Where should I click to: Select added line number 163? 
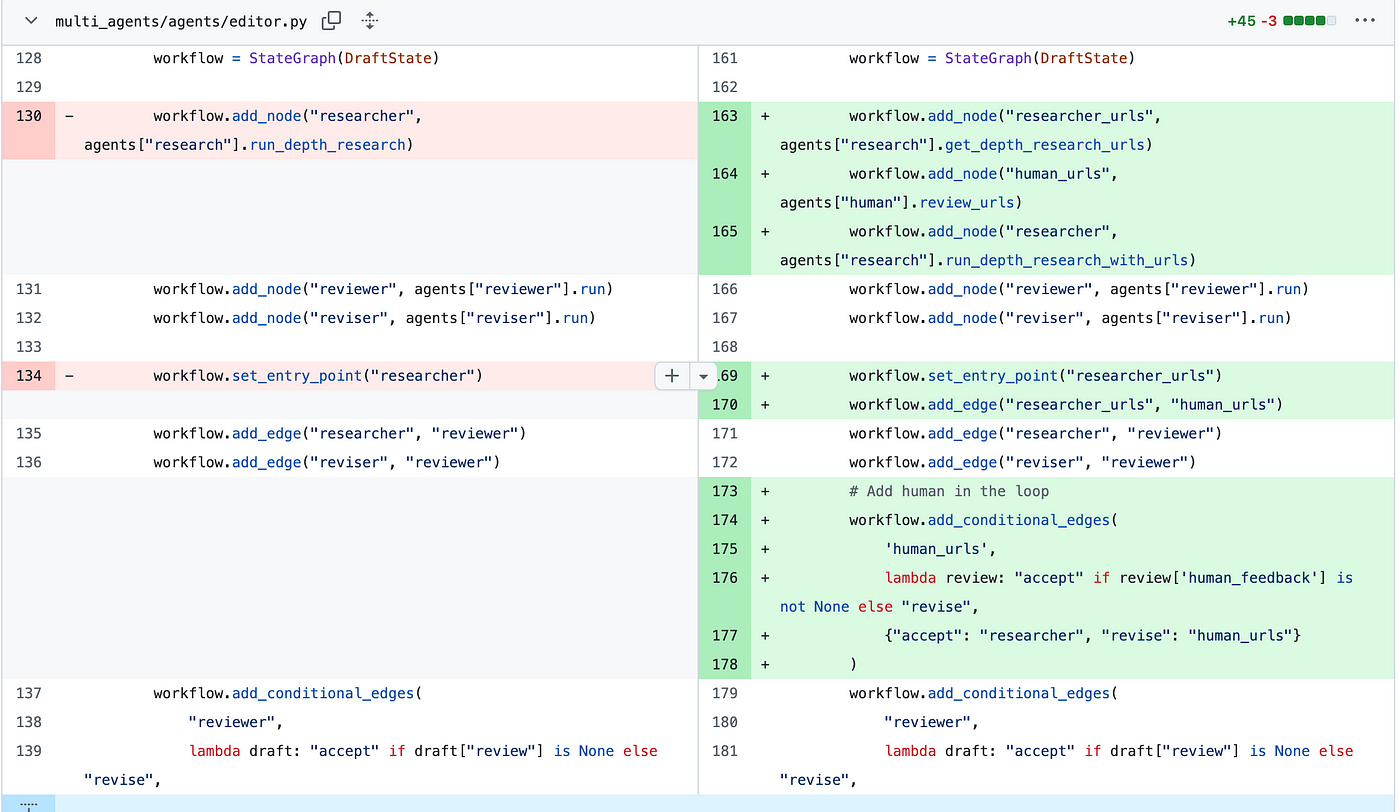tap(725, 116)
